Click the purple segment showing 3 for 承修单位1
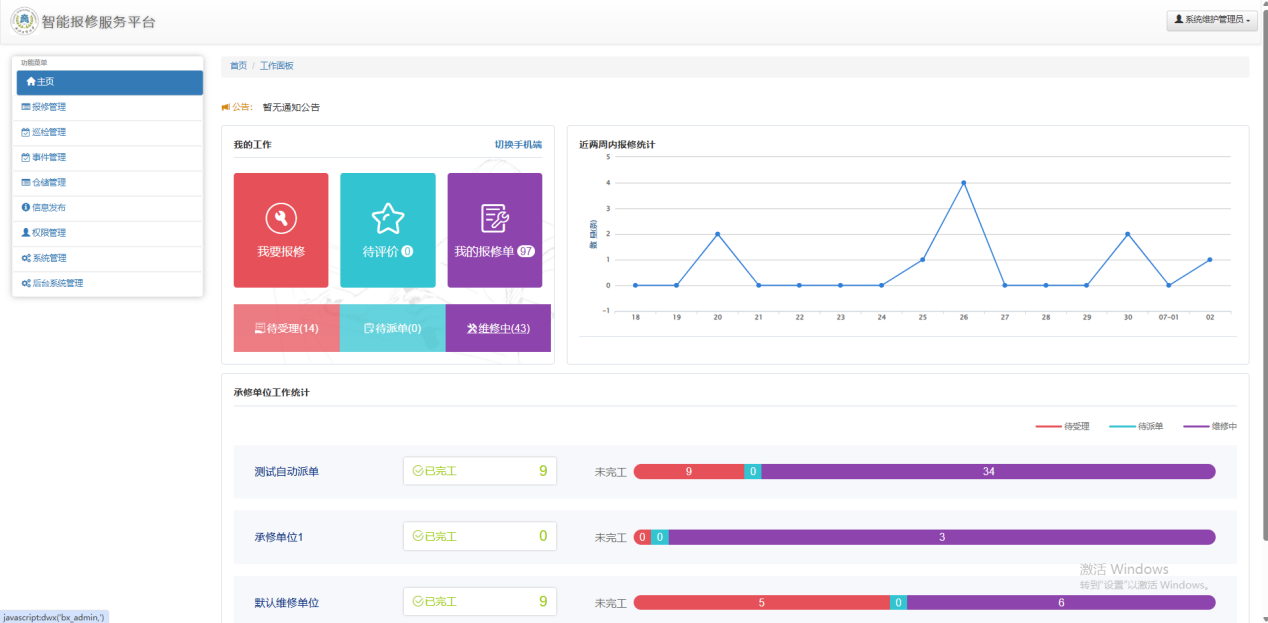The image size is (1268, 623). pos(942,537)
